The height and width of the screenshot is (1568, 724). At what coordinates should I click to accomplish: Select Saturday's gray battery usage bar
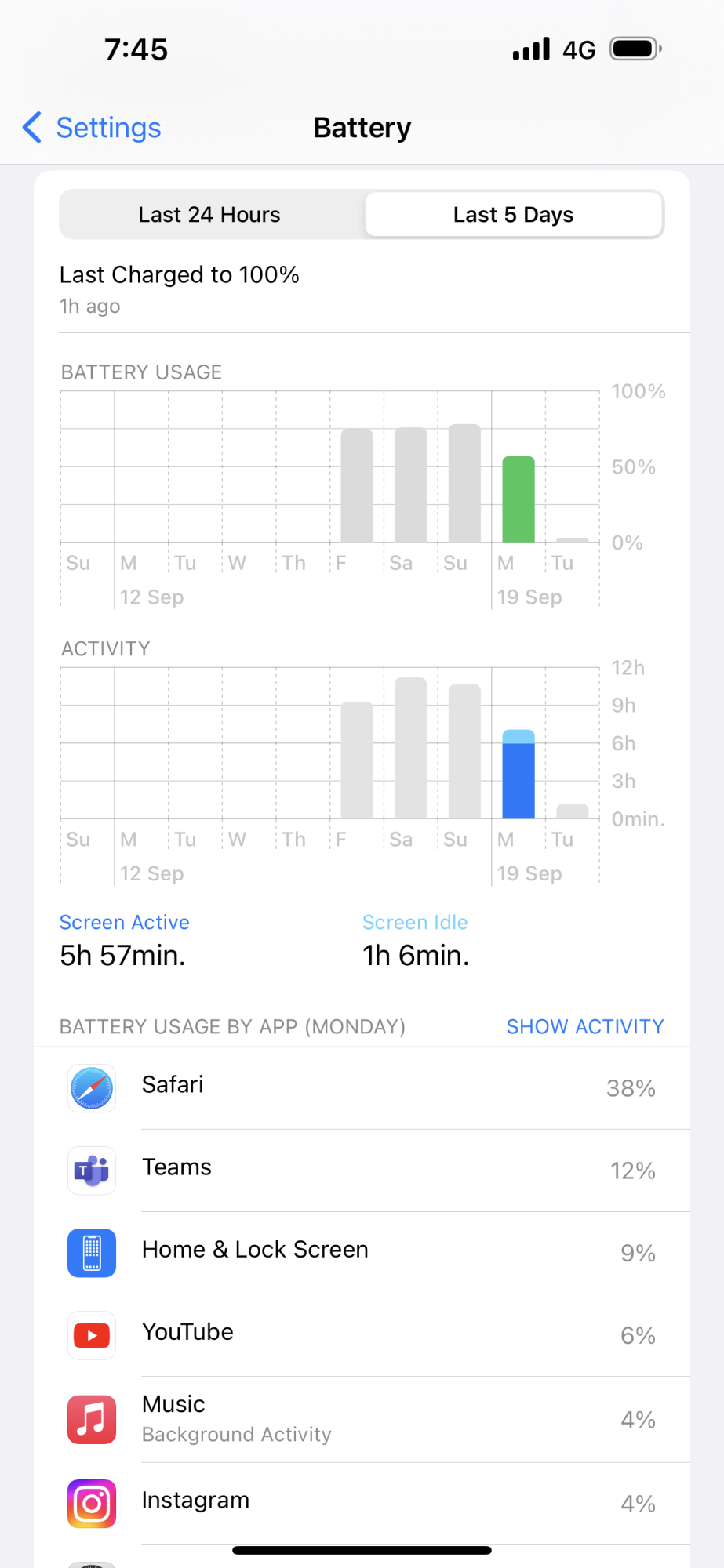pos(411,485)
